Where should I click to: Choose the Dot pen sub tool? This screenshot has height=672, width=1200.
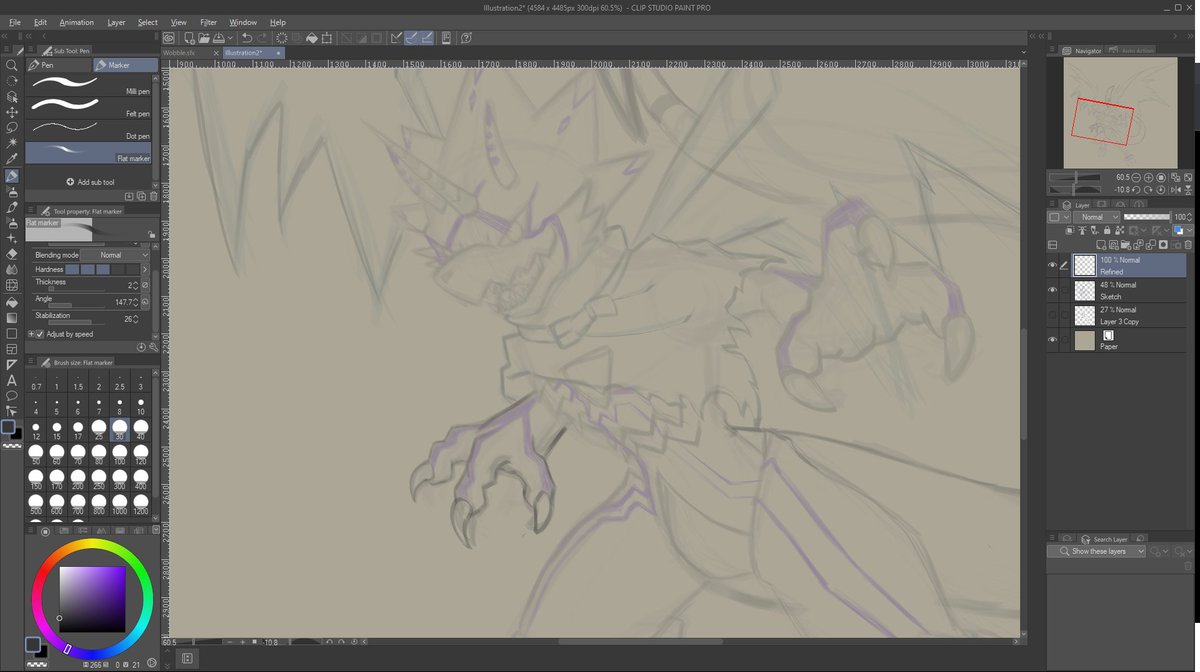89,130
